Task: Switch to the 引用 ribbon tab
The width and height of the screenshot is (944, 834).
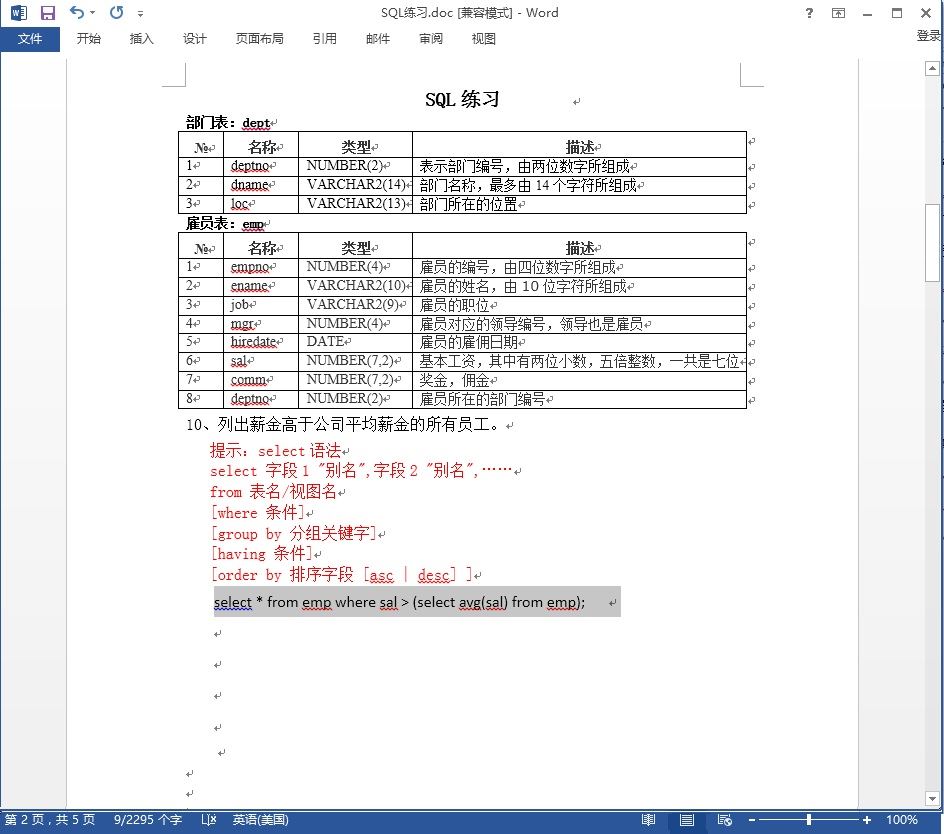Action: [324, 39]
